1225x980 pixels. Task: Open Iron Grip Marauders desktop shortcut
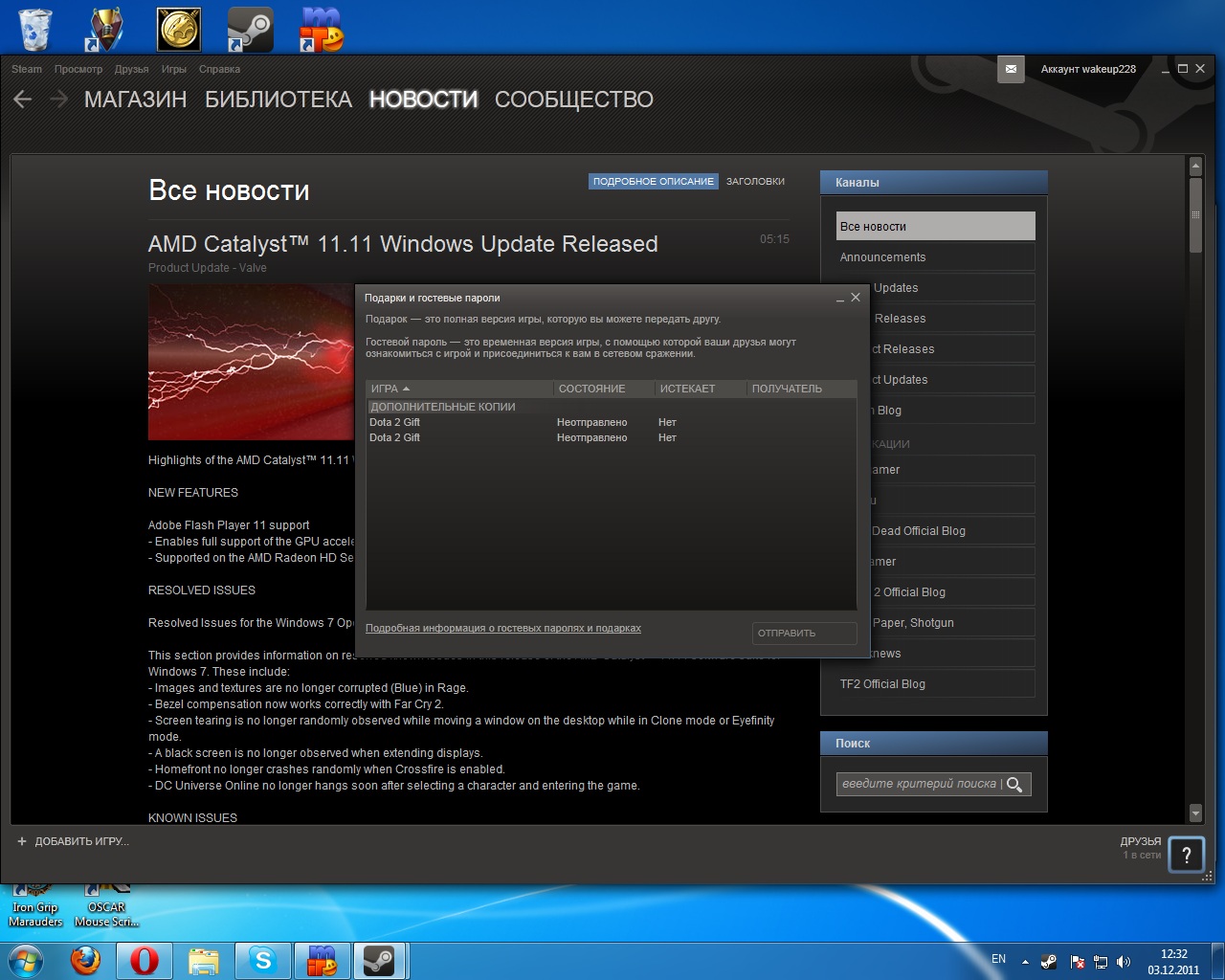(35, 904)
